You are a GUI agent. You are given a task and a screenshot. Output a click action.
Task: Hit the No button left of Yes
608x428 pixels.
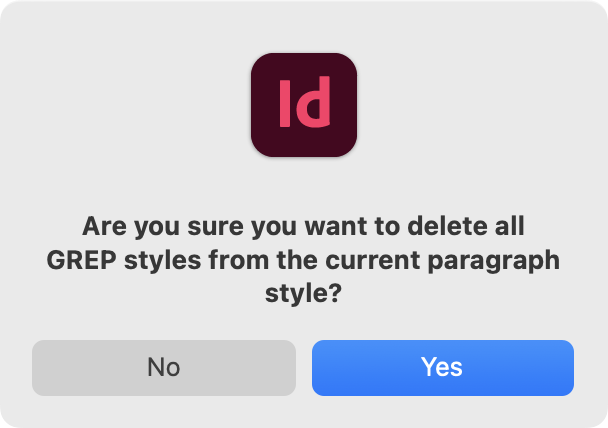pyautogui.click(x=163, y=367)
